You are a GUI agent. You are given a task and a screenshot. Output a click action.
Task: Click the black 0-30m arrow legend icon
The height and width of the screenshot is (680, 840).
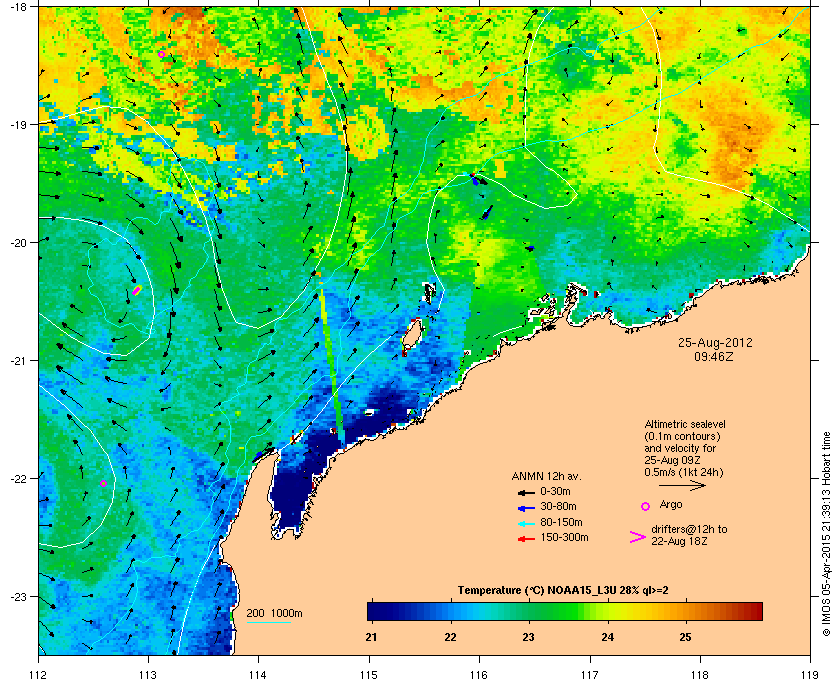[527, 492]
